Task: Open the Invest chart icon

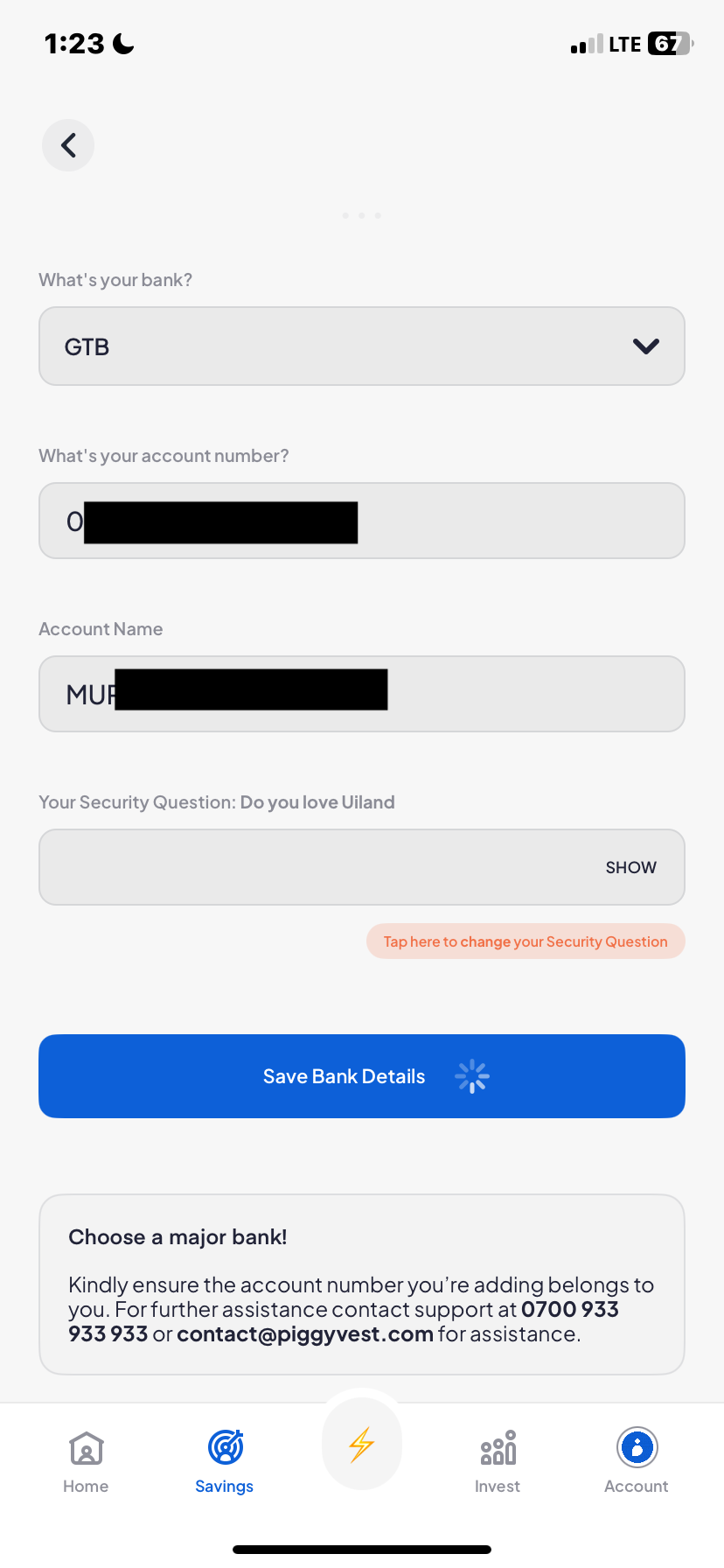Action: click(498, 1448)
